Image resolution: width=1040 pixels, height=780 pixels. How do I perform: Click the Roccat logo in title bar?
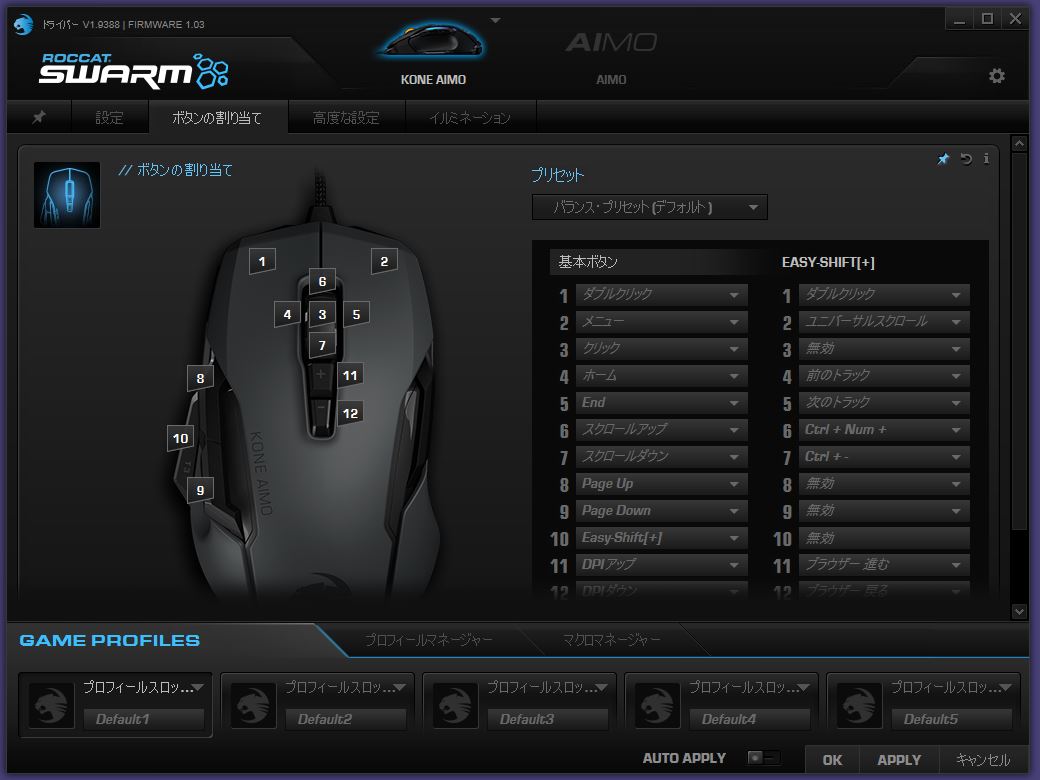[x=23, y=24]
